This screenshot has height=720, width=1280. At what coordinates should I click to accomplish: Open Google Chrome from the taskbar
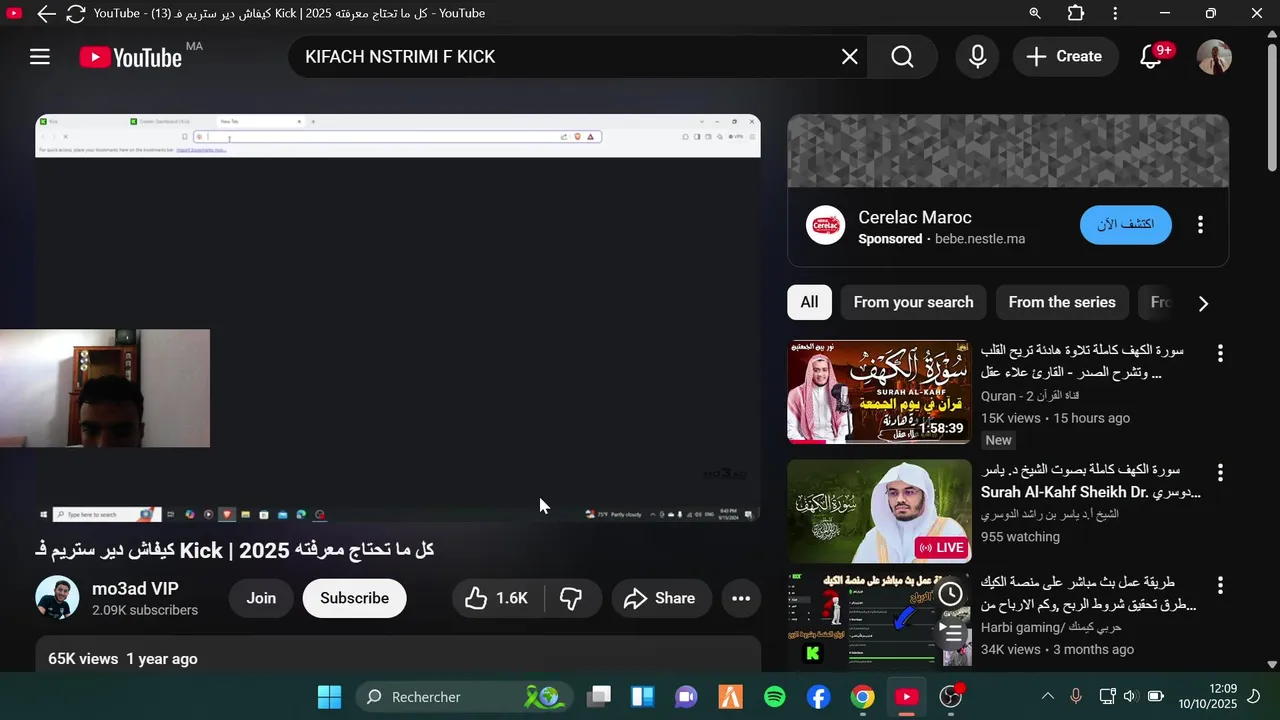[x=862, y=697]
